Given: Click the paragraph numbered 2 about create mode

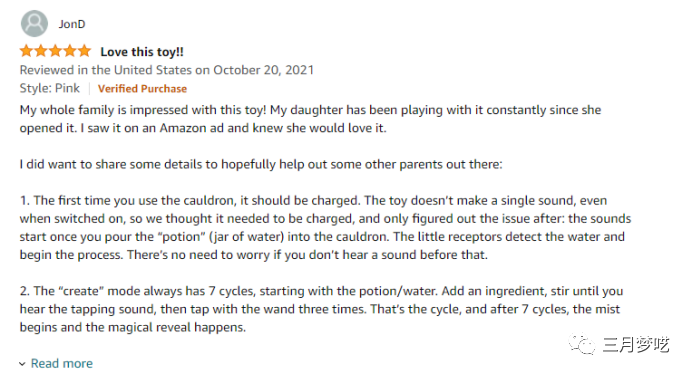Looking at the screenshot, I should 321,309.
